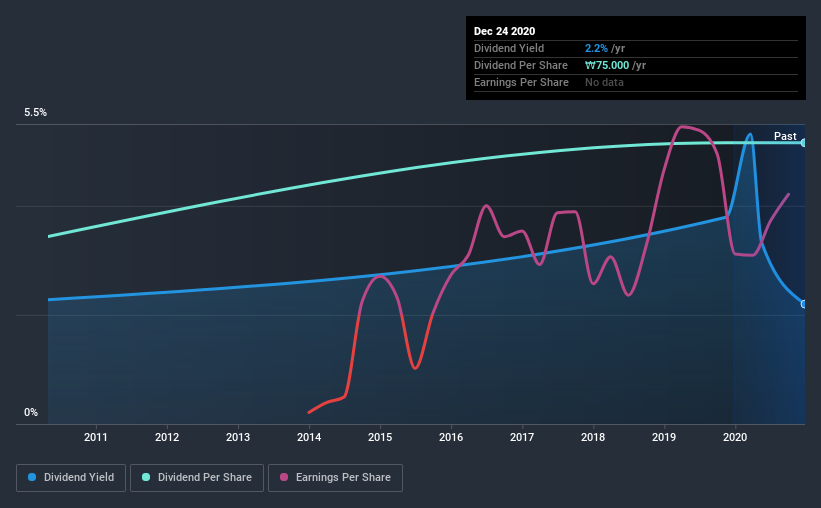Screen dimensions: 821x508
Task: Click the Dec 24 2020 tooltip date
Action: (504, 31)
